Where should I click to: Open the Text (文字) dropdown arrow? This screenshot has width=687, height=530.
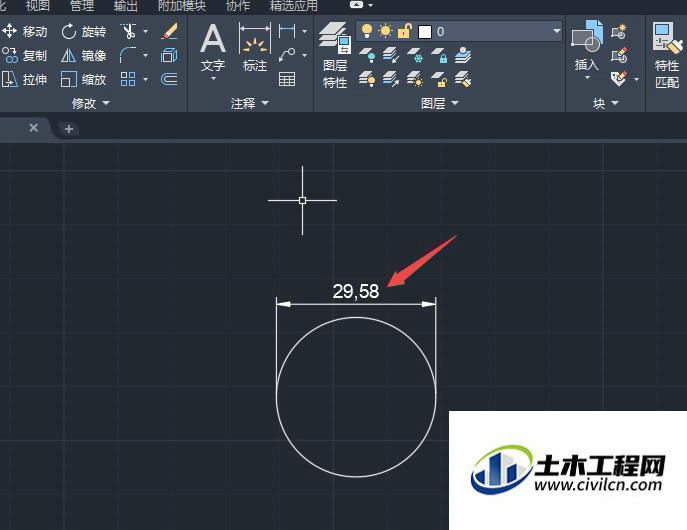pyautogui.click(x=213, y=78)
